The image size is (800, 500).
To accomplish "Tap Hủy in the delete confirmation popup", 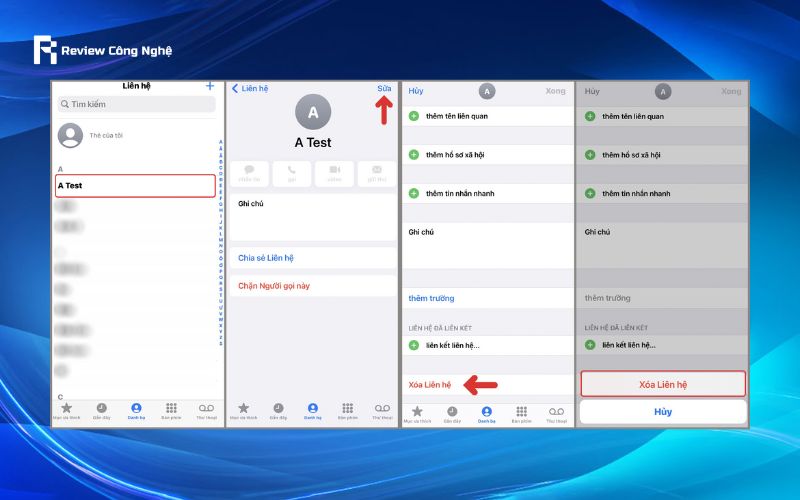I will click(x=663, y=412).
